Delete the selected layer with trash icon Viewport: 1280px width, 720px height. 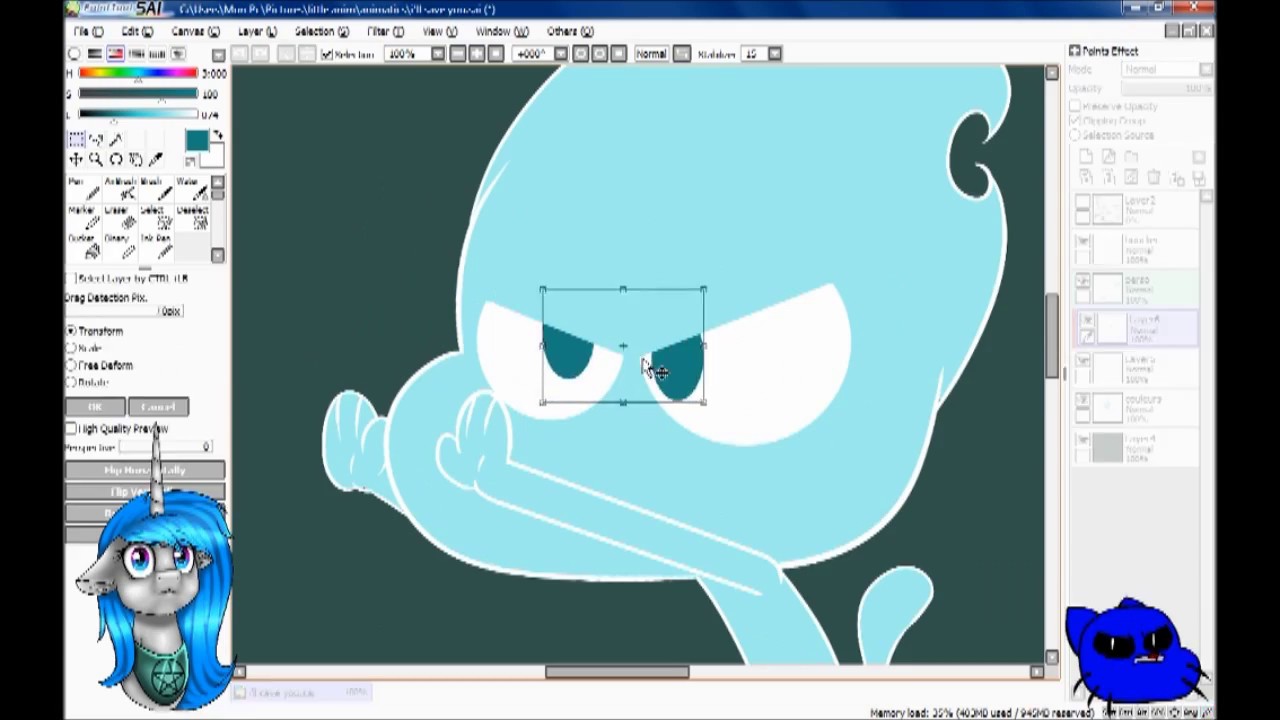tap(1154, 178)
